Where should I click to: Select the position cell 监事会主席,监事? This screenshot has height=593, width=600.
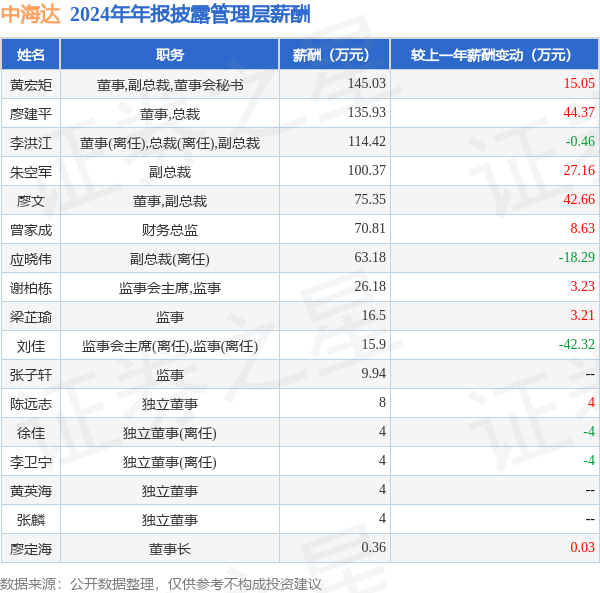pos(170,288)
